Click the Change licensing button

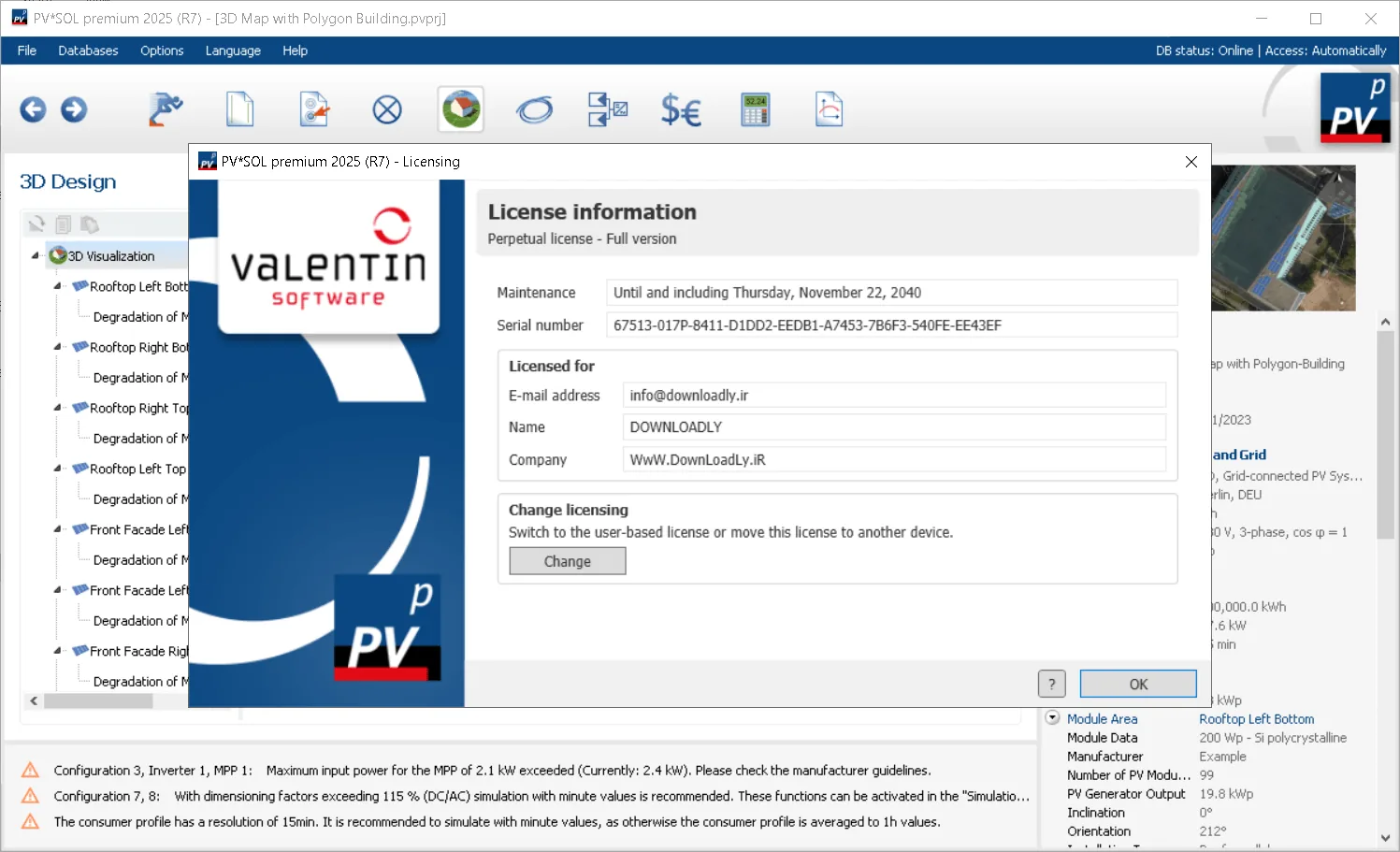(568, 561)
